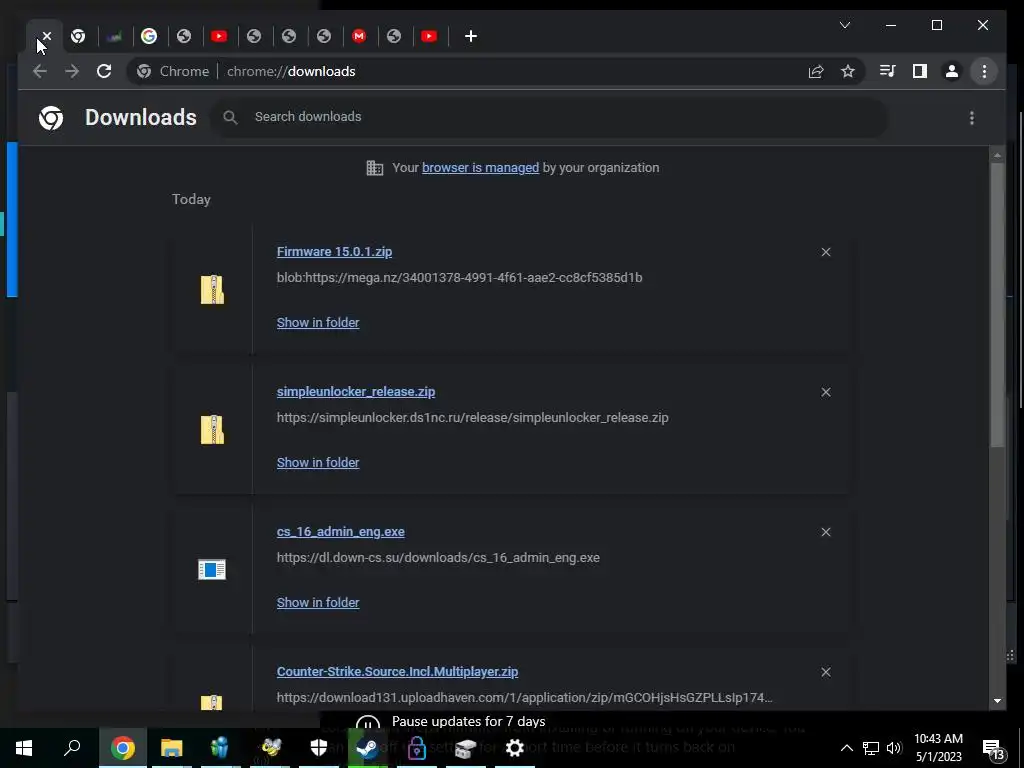Open Chrome's three-dot main menu
The width and height of the screenshot is (1024, 768).
984,71
